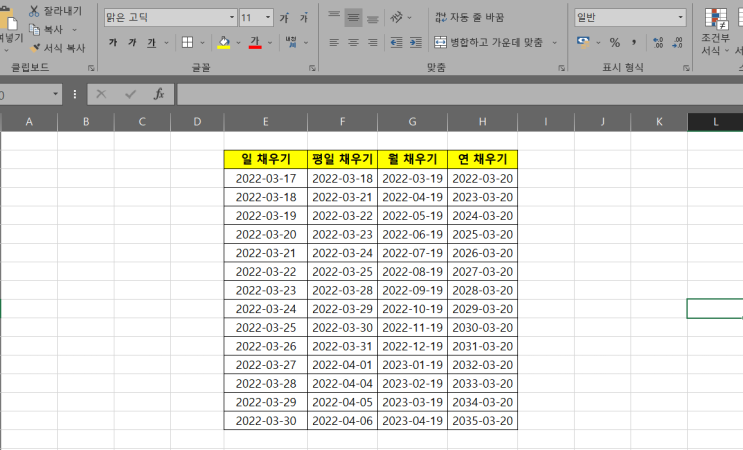Toggle Wrap Text (자동 줄 바꿈)
Screen dimensions: 743x450
[470, 18]
